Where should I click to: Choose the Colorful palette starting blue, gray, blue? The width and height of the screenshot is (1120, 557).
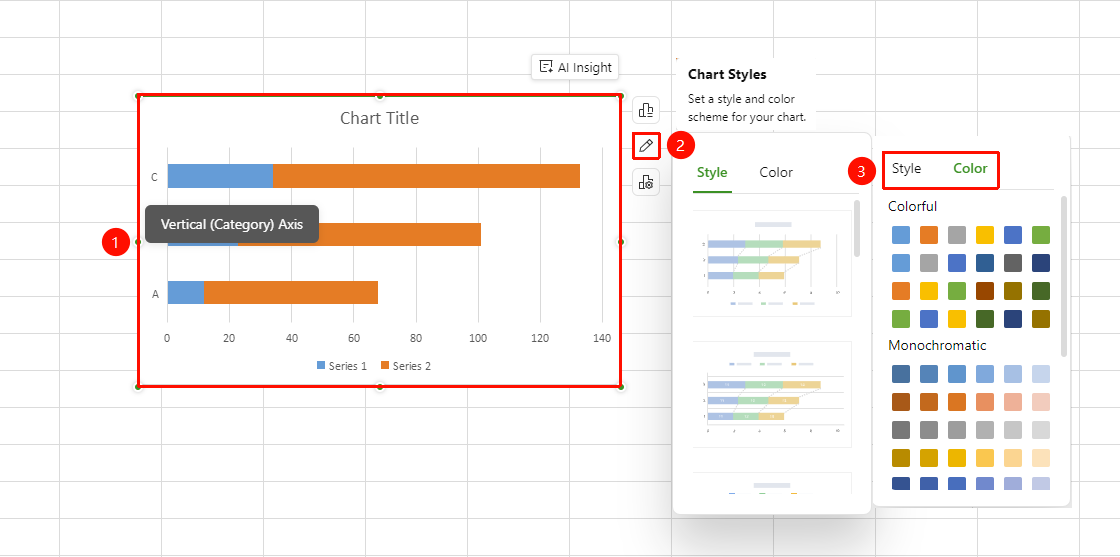[971, 263]
